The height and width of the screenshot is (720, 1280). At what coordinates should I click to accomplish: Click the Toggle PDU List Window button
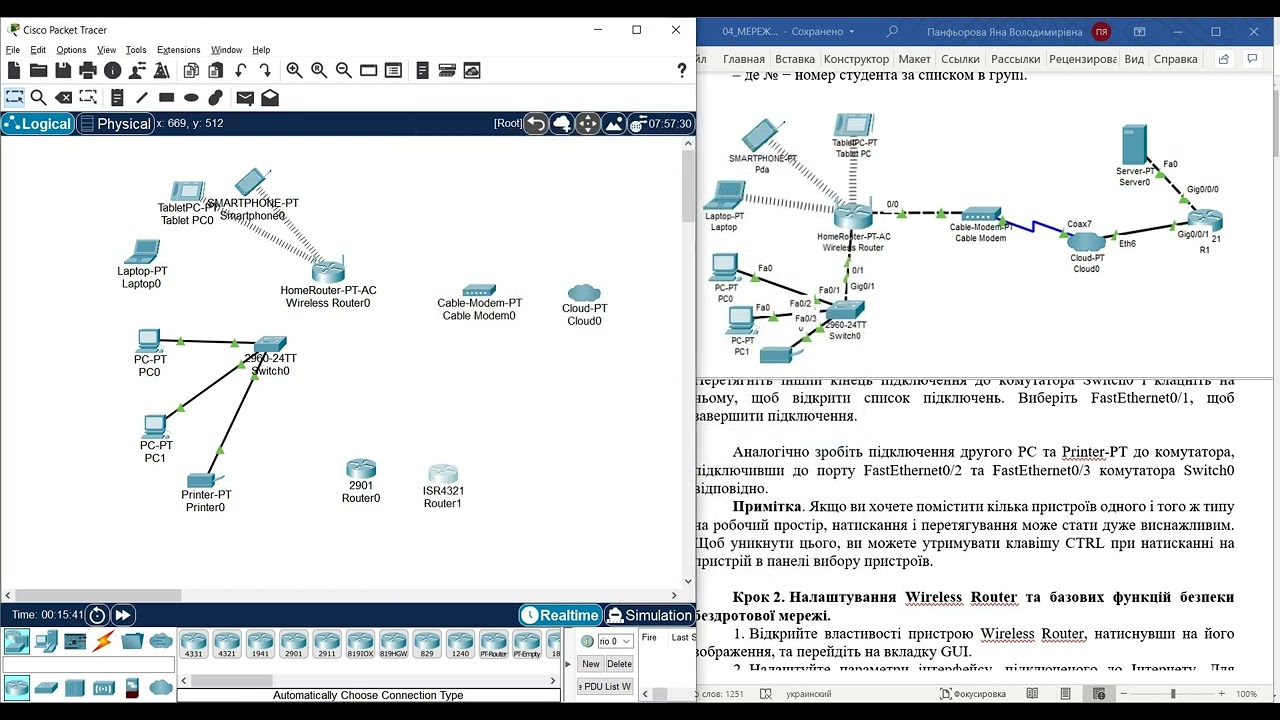[x=605, y=686]
